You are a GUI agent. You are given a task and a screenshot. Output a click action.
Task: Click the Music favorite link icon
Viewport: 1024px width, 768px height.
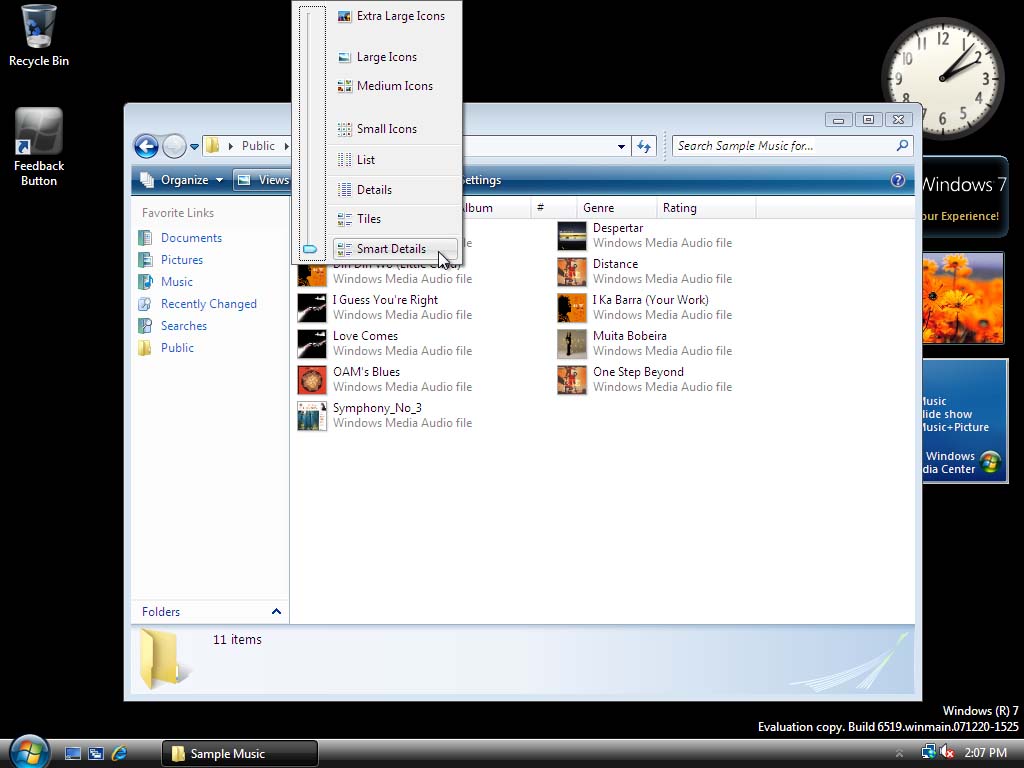[145, 281]
